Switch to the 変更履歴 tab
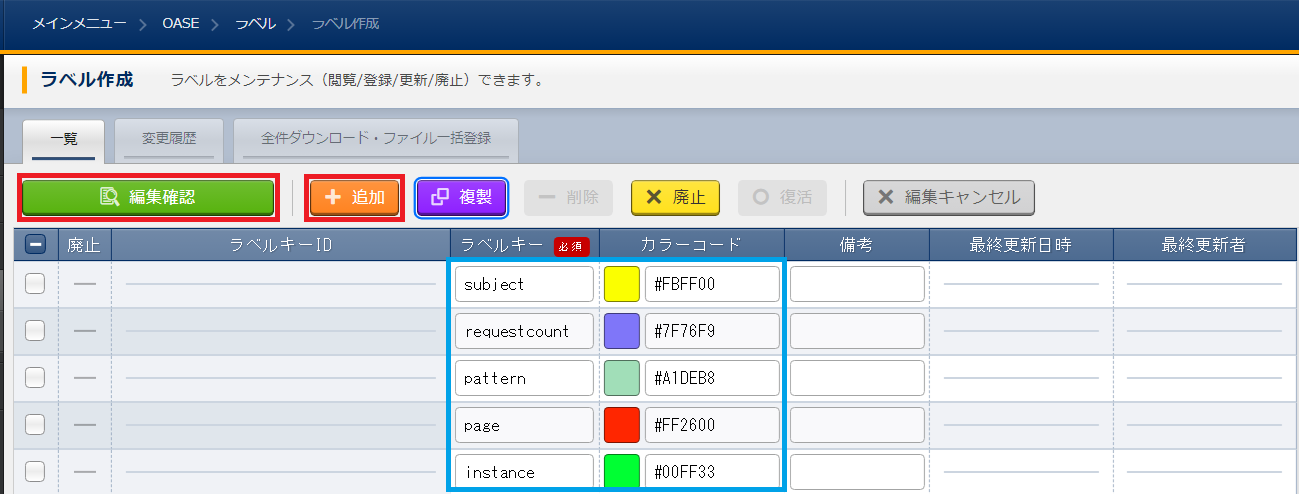Screen dimensions: 1299x494 click(x=169, y=139)
